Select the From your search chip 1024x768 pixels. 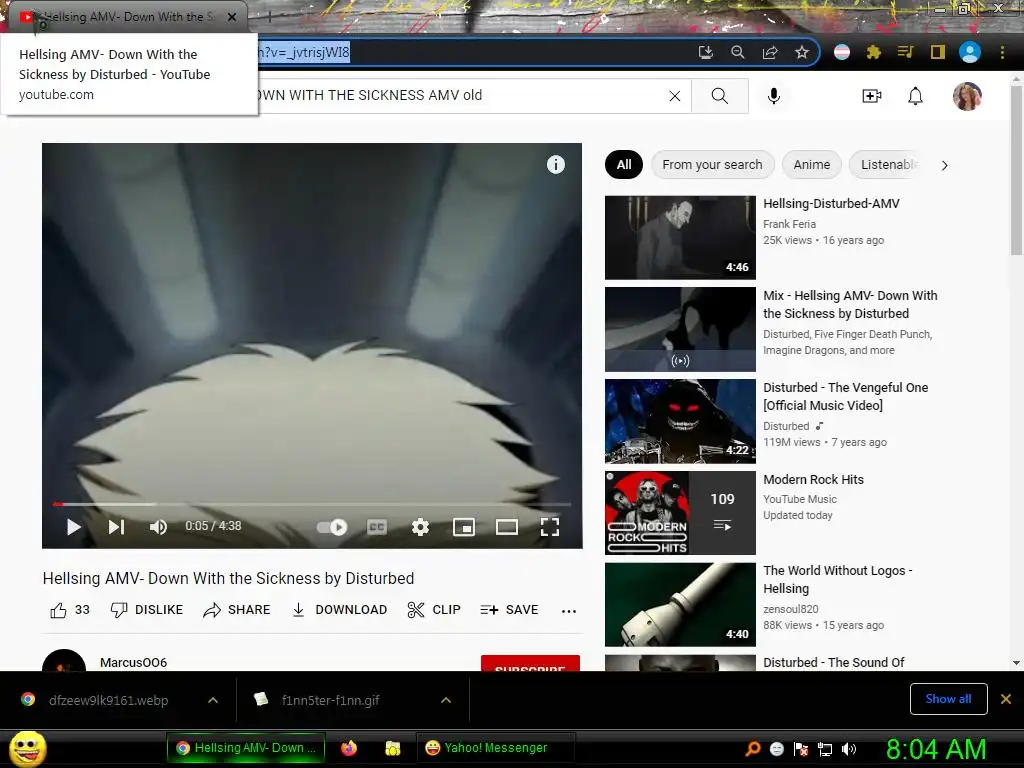tap(712, 165)
